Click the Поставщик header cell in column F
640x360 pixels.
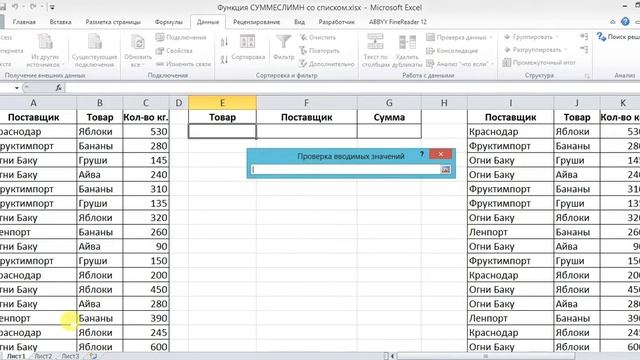tap(307, 117)
